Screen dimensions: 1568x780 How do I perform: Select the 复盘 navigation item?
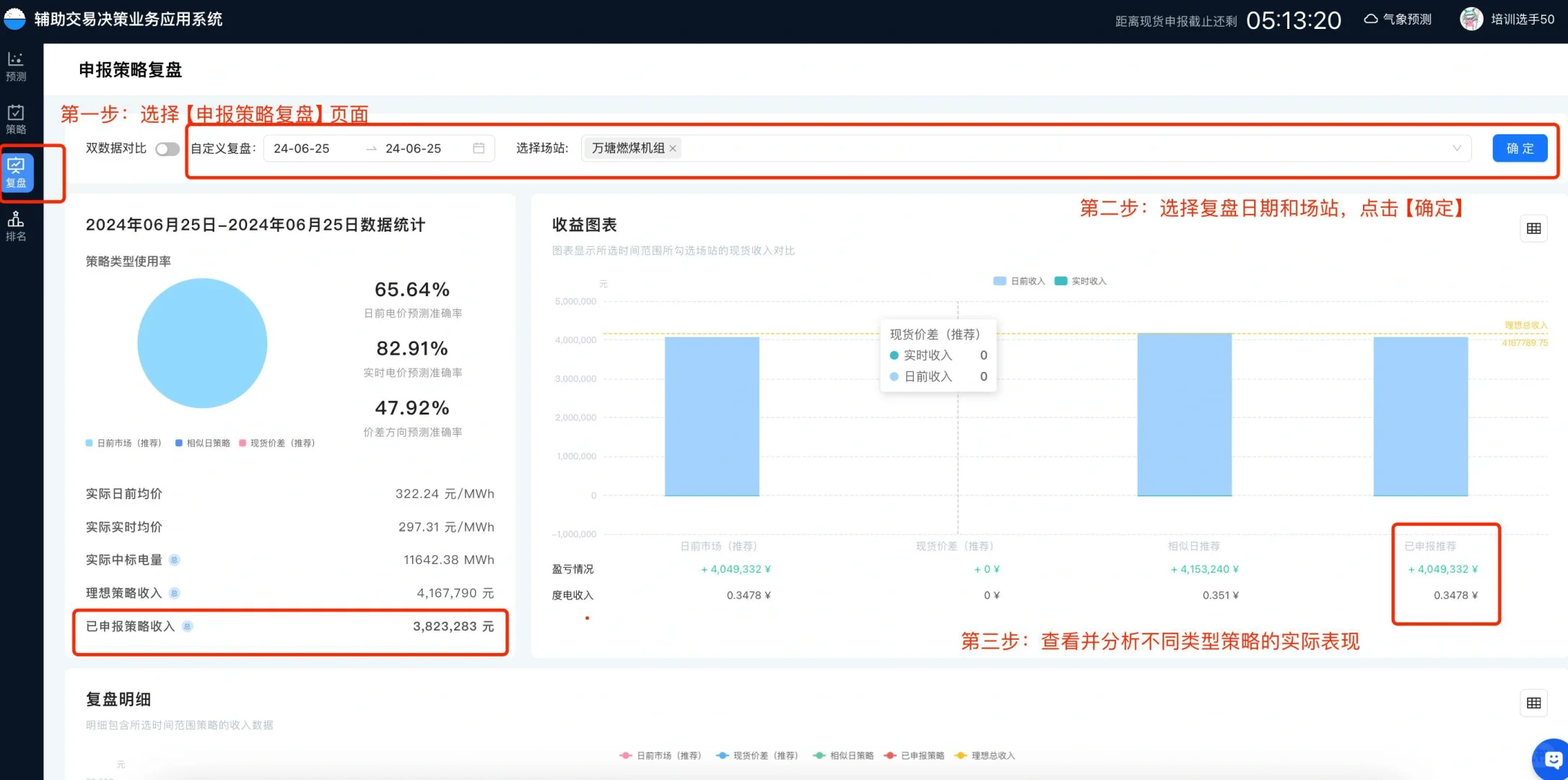(16, 173)
